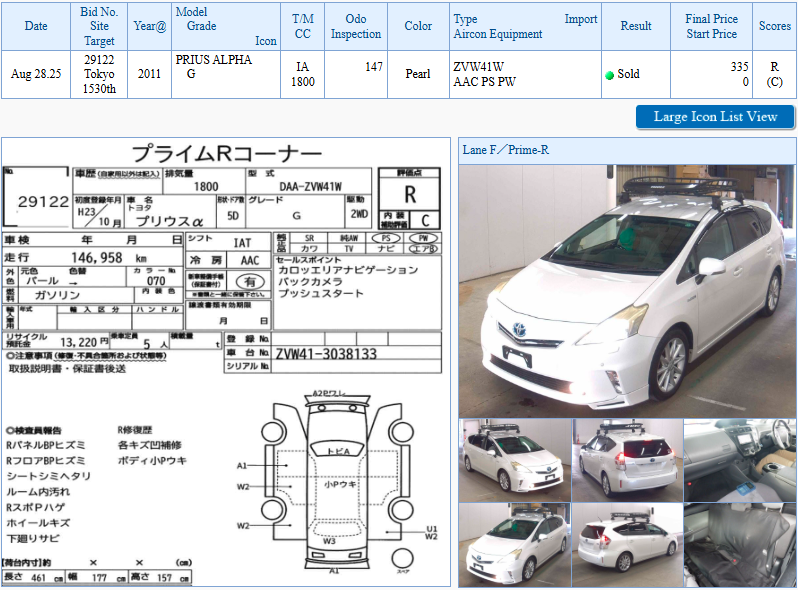Image resolution: width=798 pixels, height=590 pixels.
Task: Click the Color column header
Action: [x=418, y=26]
